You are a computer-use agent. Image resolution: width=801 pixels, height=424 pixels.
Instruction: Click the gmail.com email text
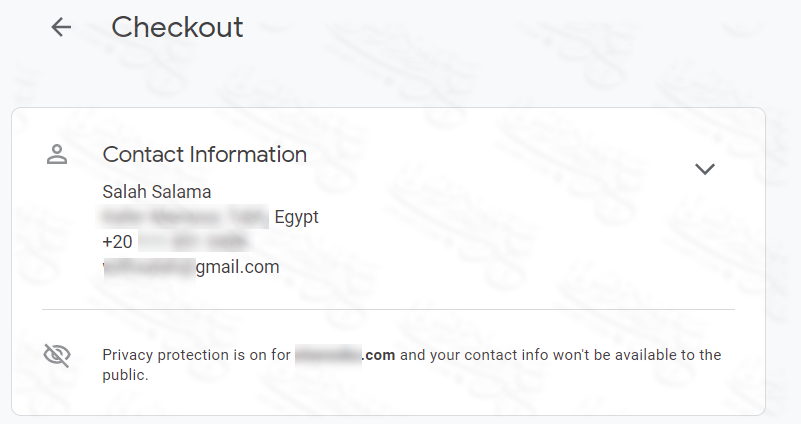(237, 267)
